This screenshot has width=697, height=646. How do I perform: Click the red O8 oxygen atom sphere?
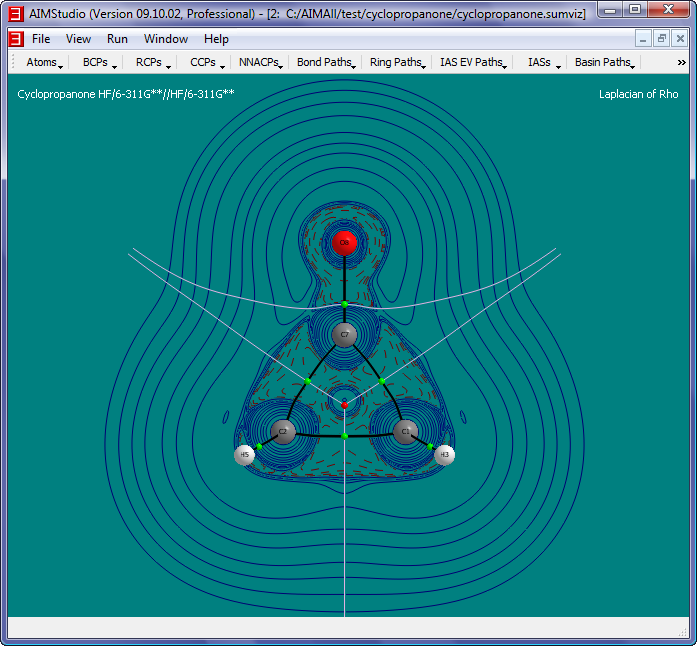point(344,242)
